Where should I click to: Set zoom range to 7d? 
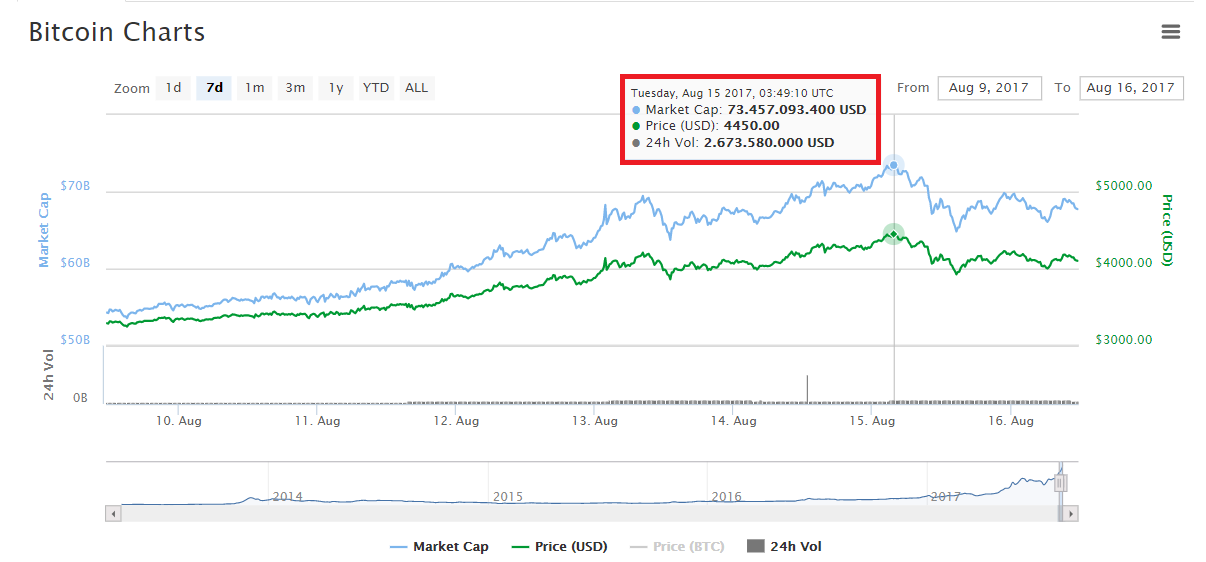point(214,88)
